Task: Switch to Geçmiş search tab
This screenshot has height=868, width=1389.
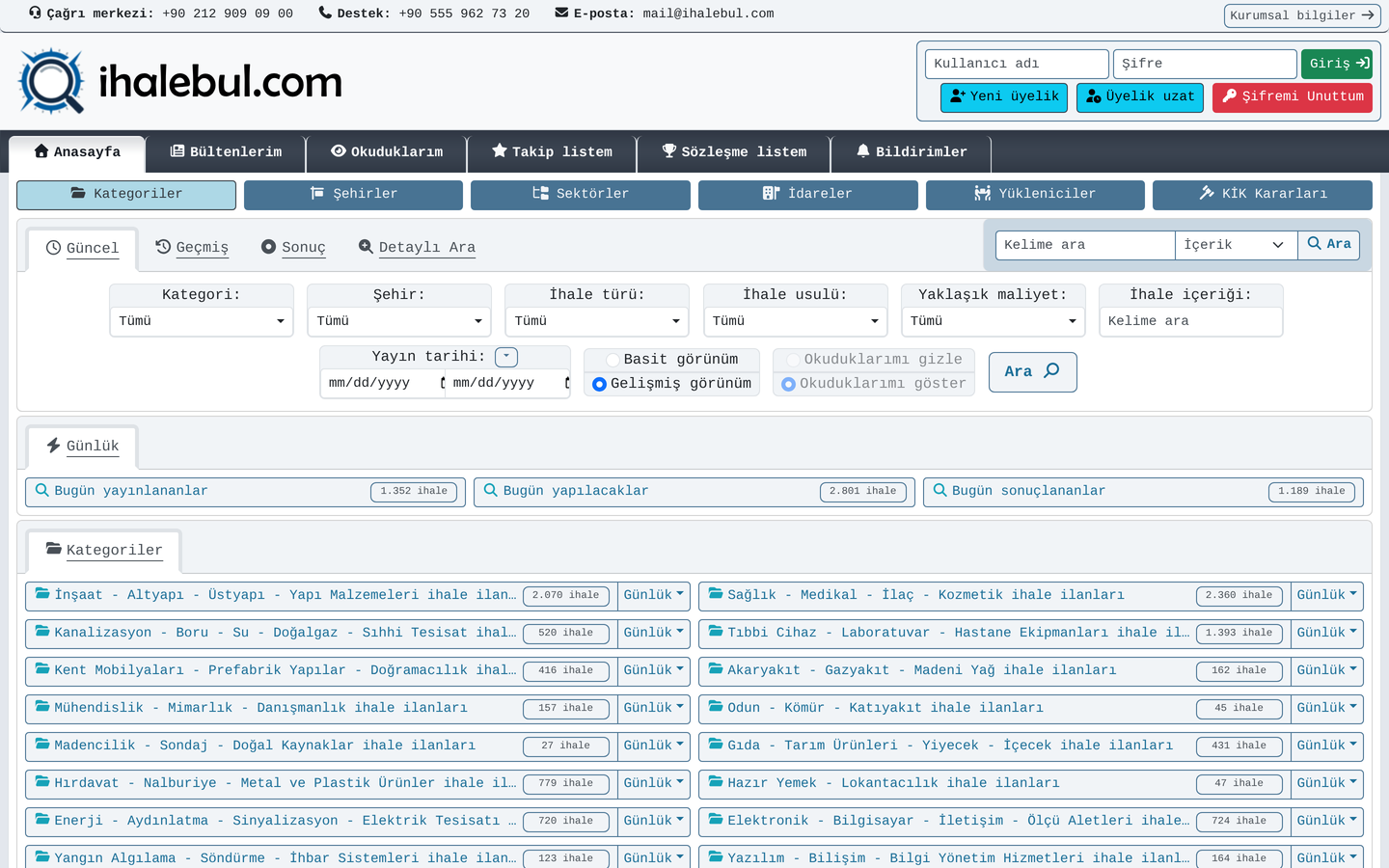Action: (x=192, y=248)
